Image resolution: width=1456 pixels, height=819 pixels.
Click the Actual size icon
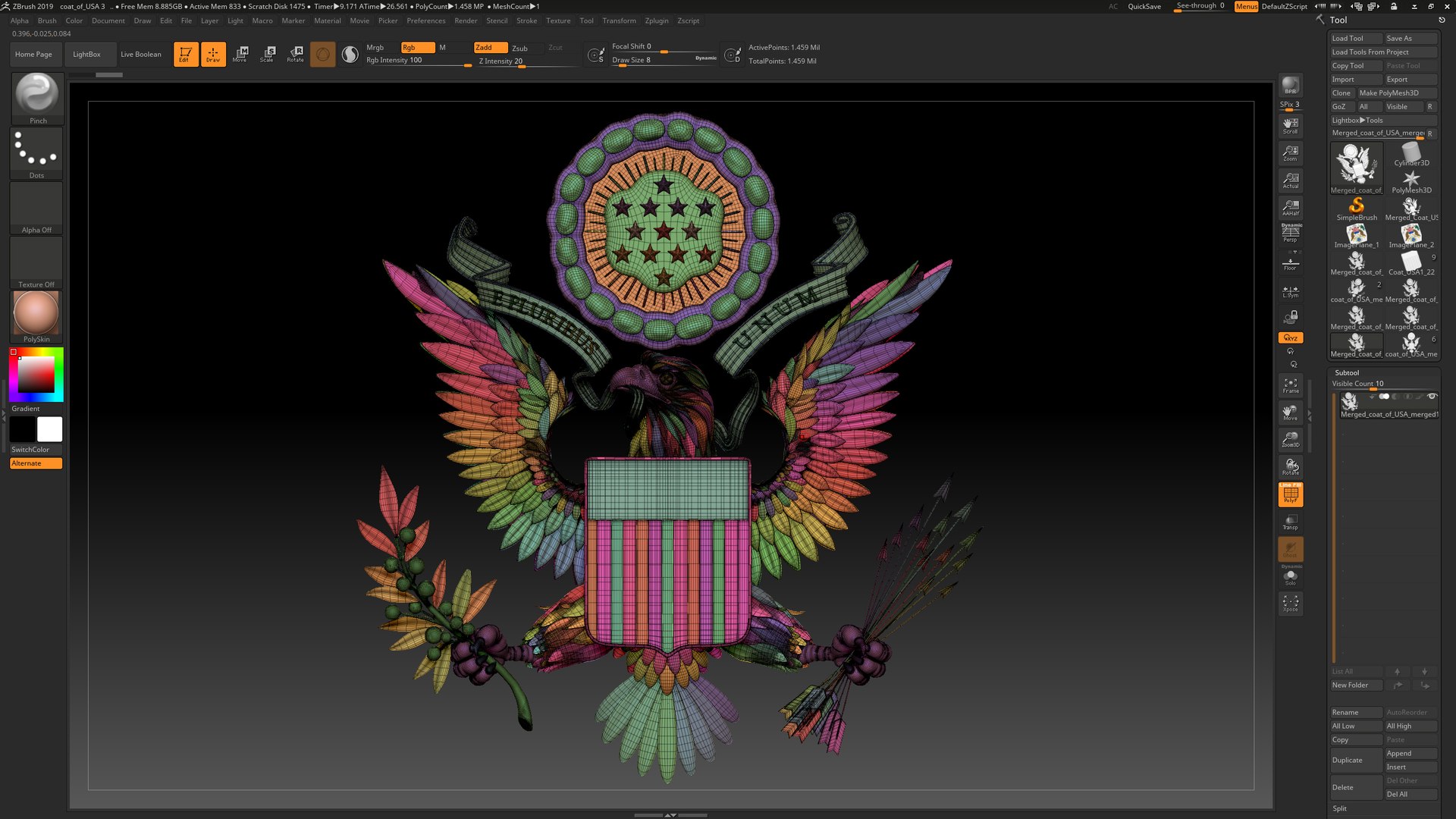click(x=1291, y=180)
